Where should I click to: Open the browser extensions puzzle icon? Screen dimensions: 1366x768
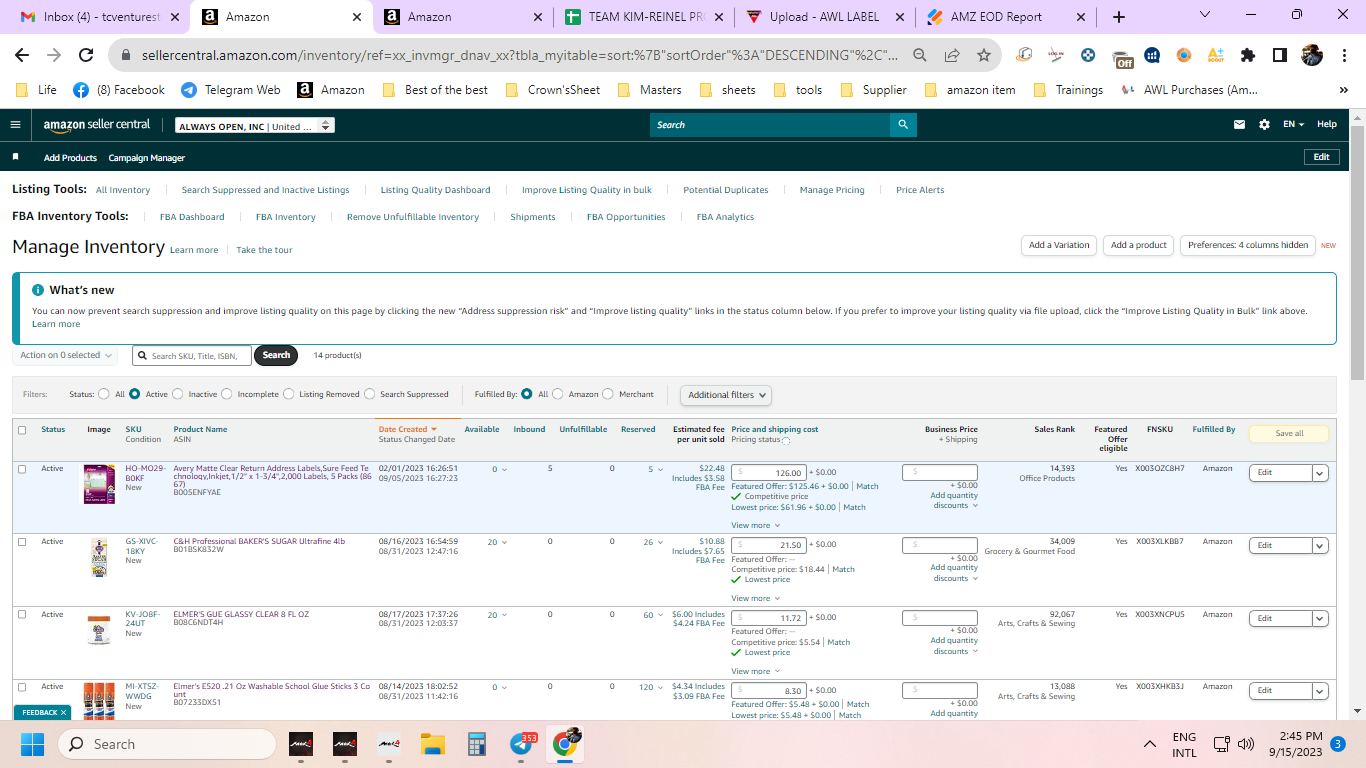1248,55
